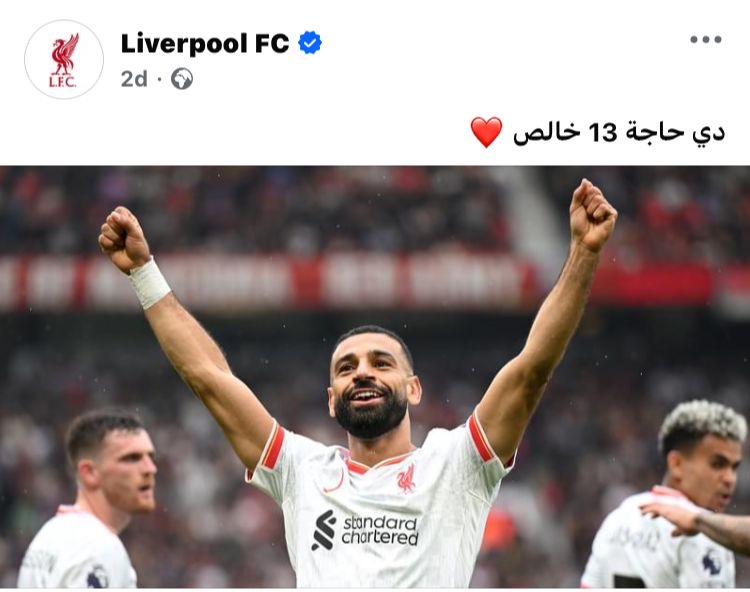
Task: Click the globe public audience icon
Action: tap(182, 79)
